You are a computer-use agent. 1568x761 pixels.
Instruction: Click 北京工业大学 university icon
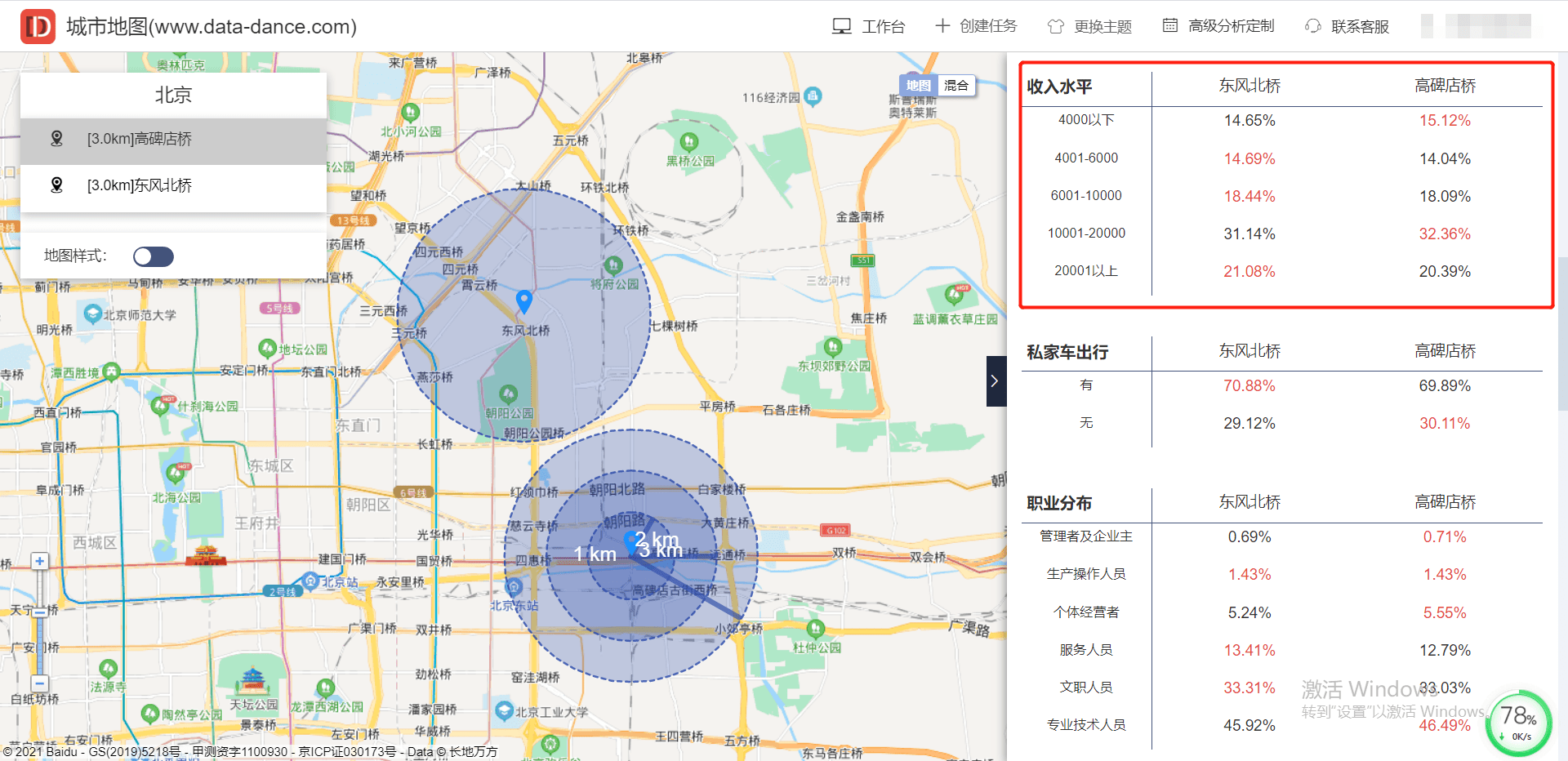click(x=504, y=710)
